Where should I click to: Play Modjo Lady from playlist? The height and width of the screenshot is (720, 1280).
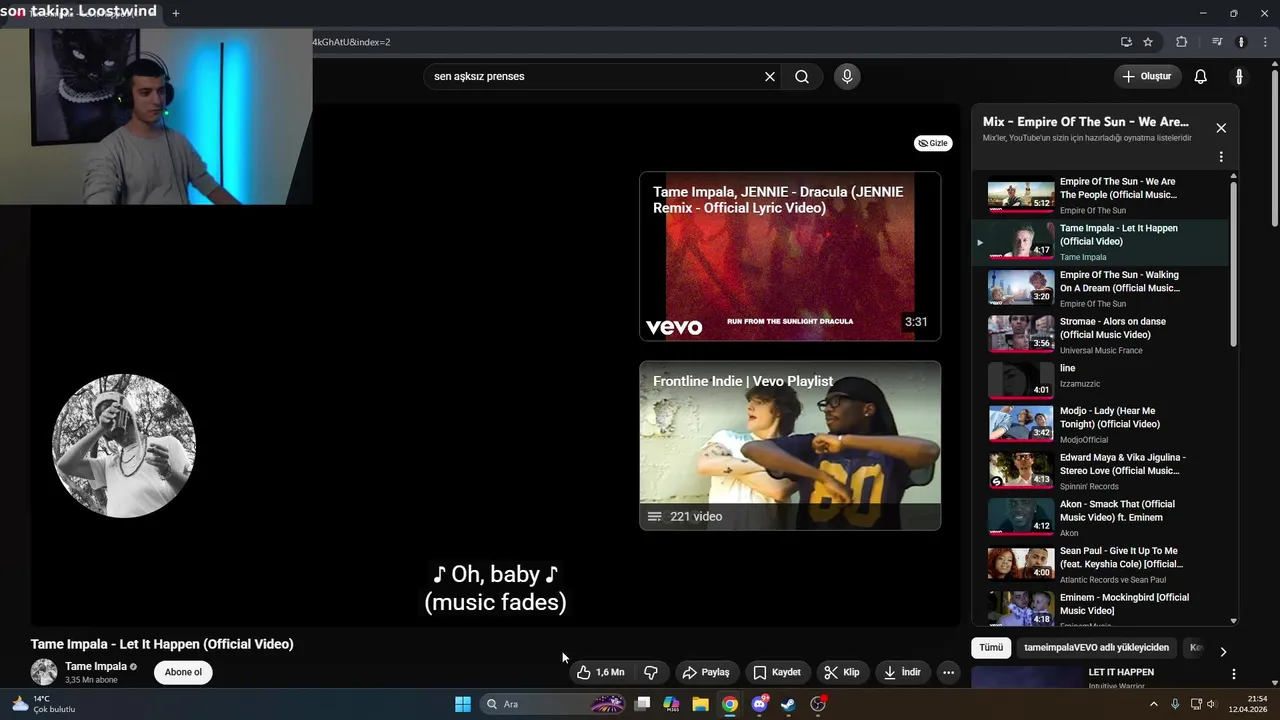tap(1100, 425)
